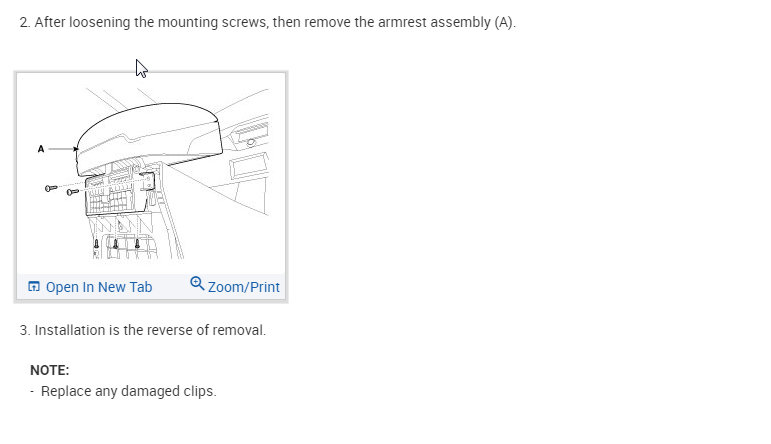The image size is (771, 444).
Task: Click the arrow pointing from label A
Action: tap(63, 149)
